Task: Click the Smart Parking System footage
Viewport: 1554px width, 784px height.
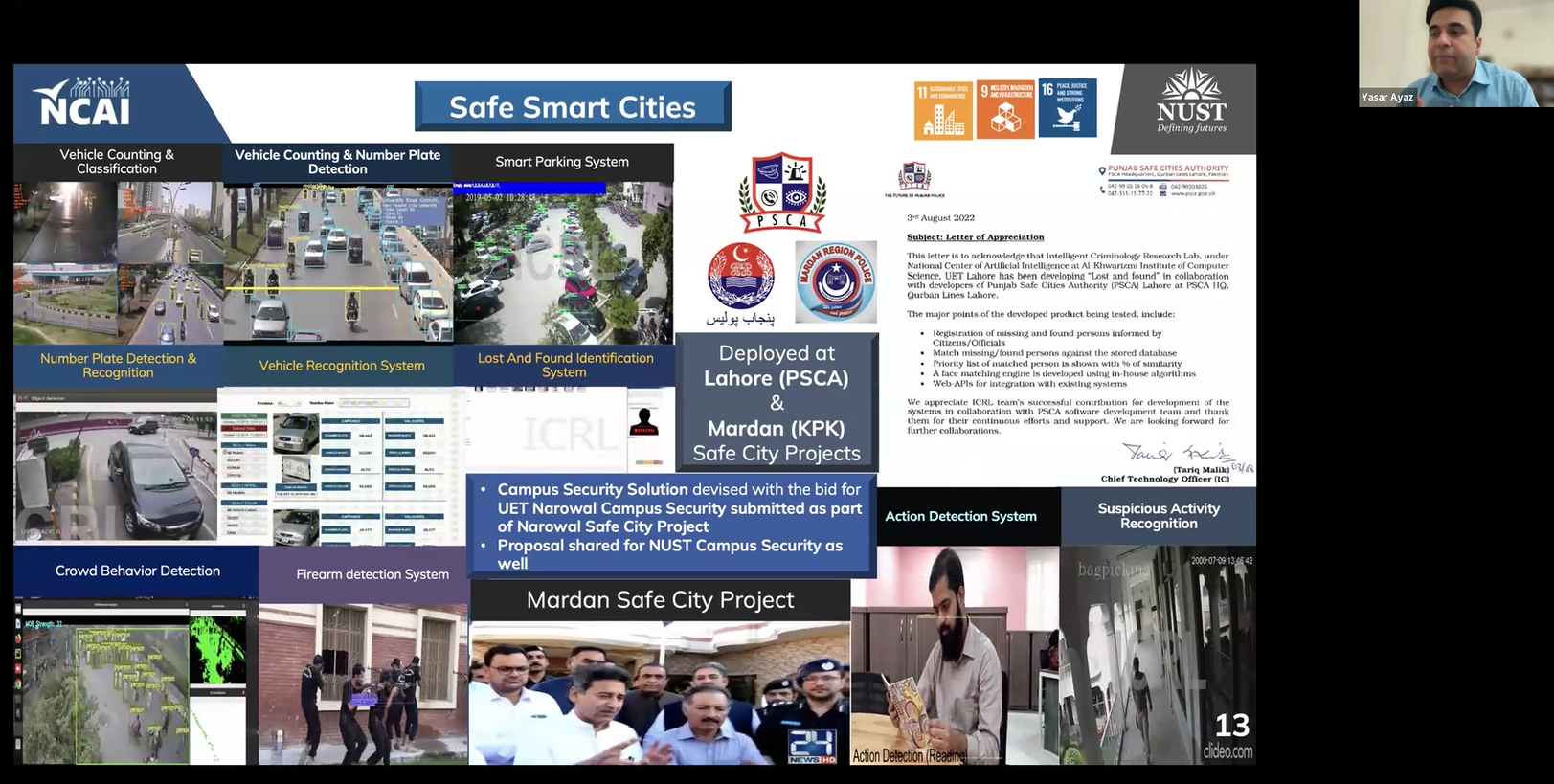Action: (563, 261)
